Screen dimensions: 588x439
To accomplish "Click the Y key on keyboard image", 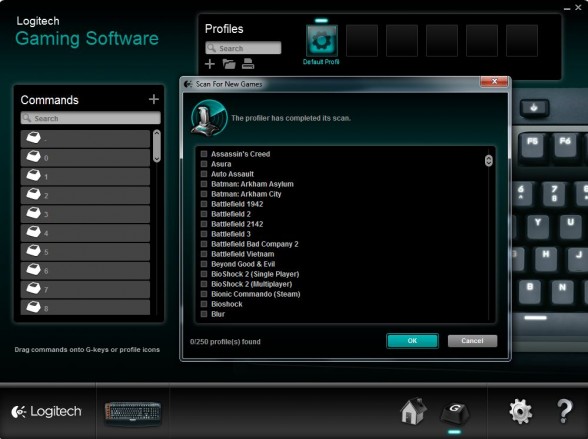I will tap(538, 226).
